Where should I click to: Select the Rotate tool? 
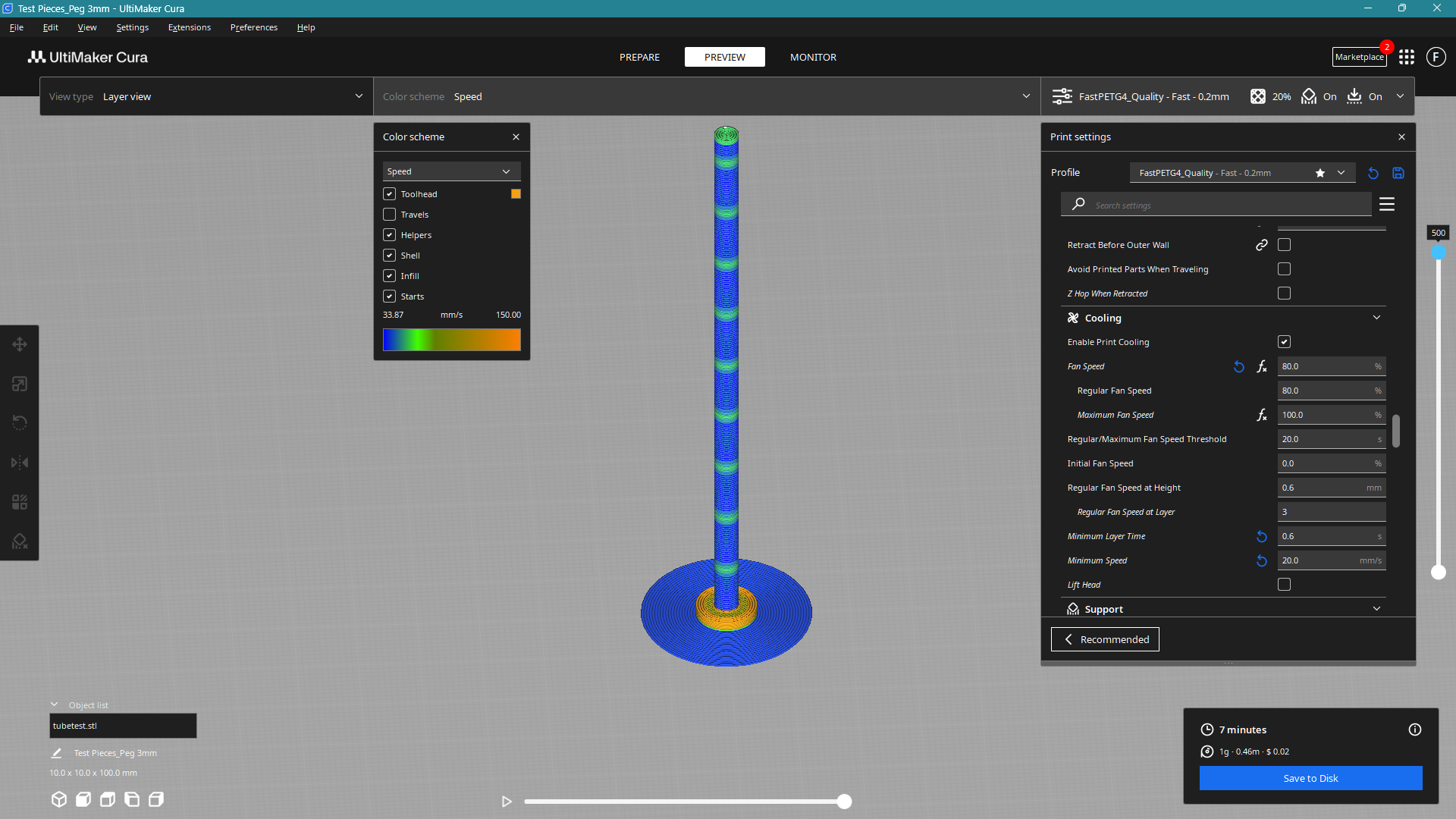(x=20, y=422)
